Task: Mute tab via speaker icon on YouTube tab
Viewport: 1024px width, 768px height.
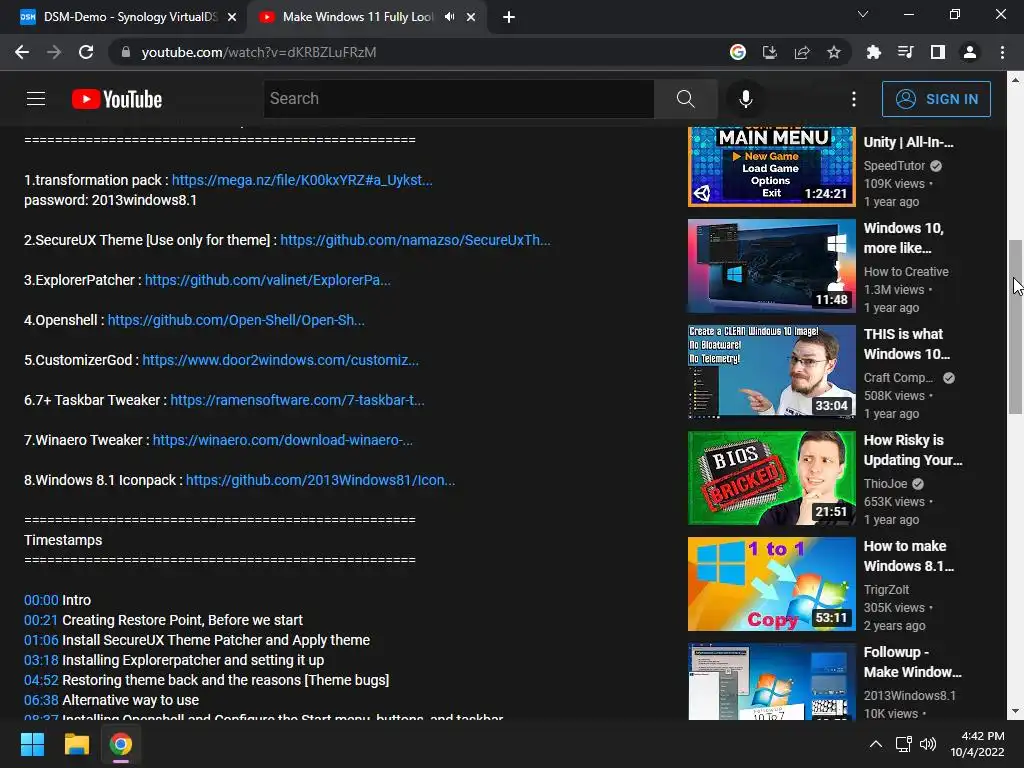Action: point(449,17)
